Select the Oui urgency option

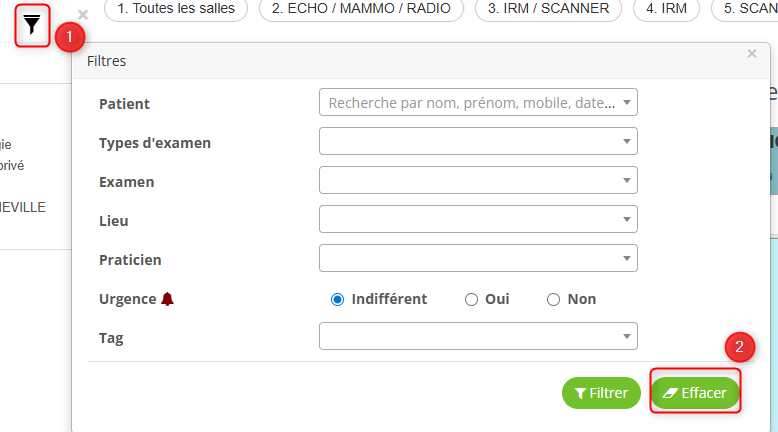pos(472,299)
